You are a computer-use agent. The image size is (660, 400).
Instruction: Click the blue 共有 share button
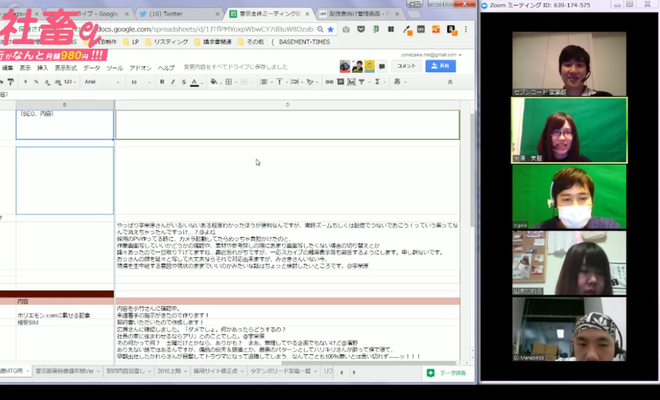[438, 65]
